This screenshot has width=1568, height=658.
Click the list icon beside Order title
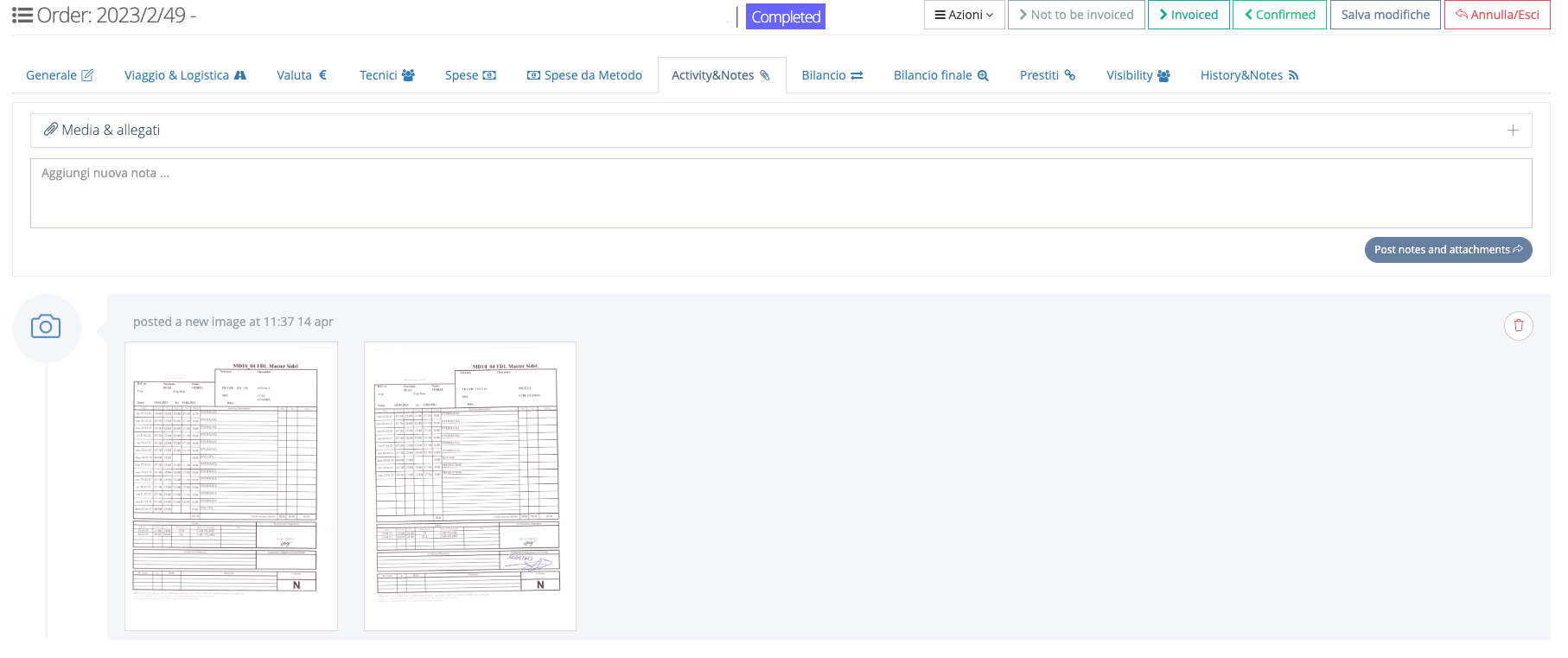22,16
